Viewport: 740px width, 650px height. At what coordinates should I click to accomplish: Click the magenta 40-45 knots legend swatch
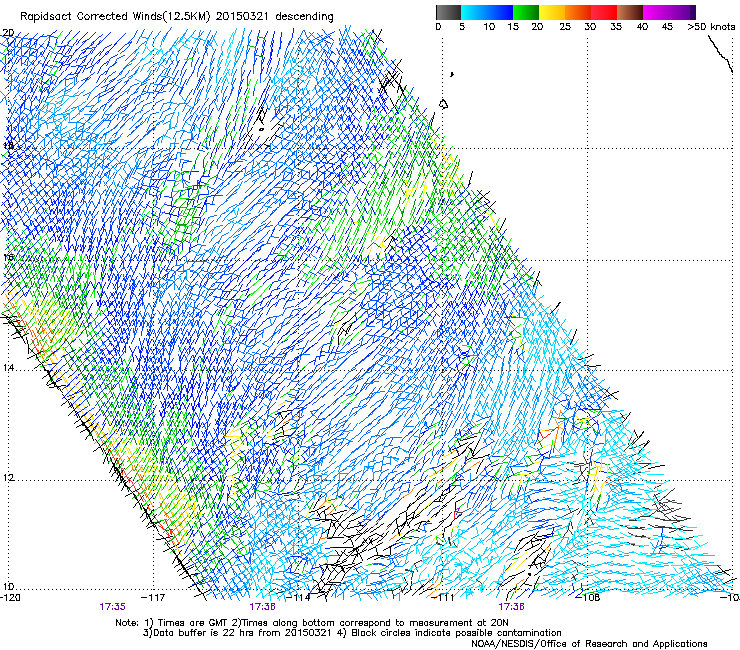pos(656,12)
